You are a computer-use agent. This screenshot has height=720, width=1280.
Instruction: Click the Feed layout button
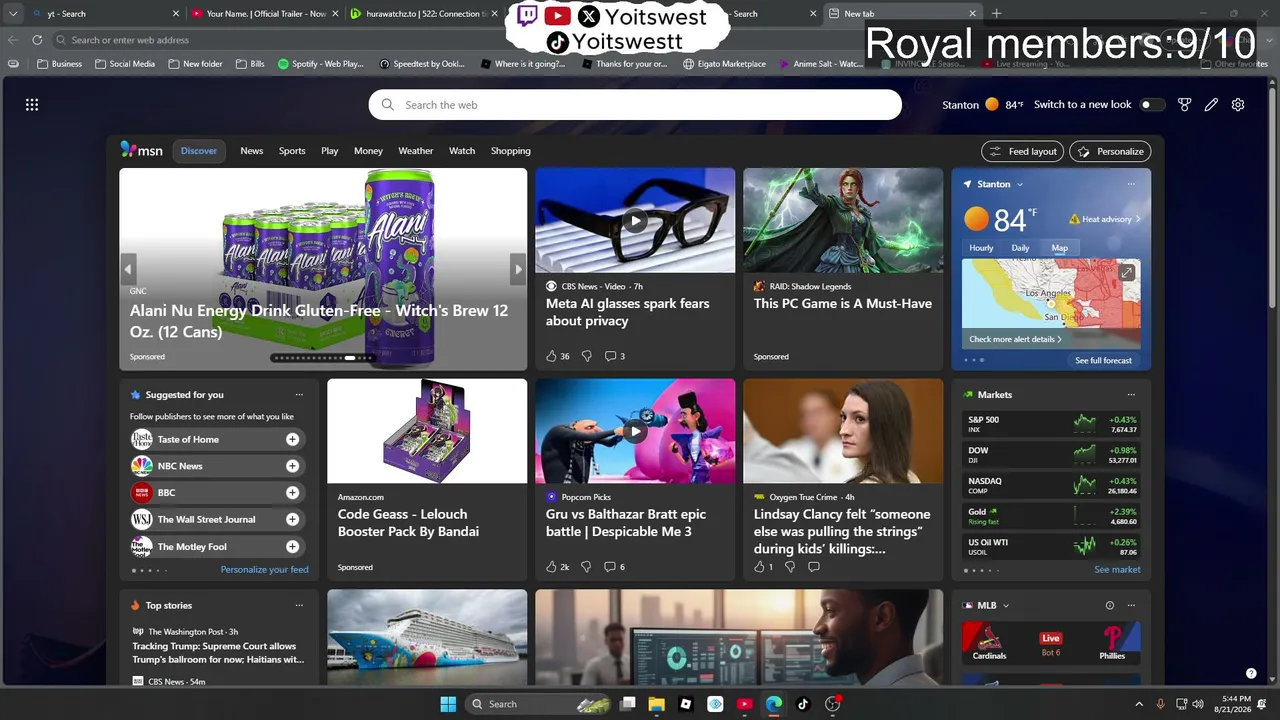(x=1022, y=151)
